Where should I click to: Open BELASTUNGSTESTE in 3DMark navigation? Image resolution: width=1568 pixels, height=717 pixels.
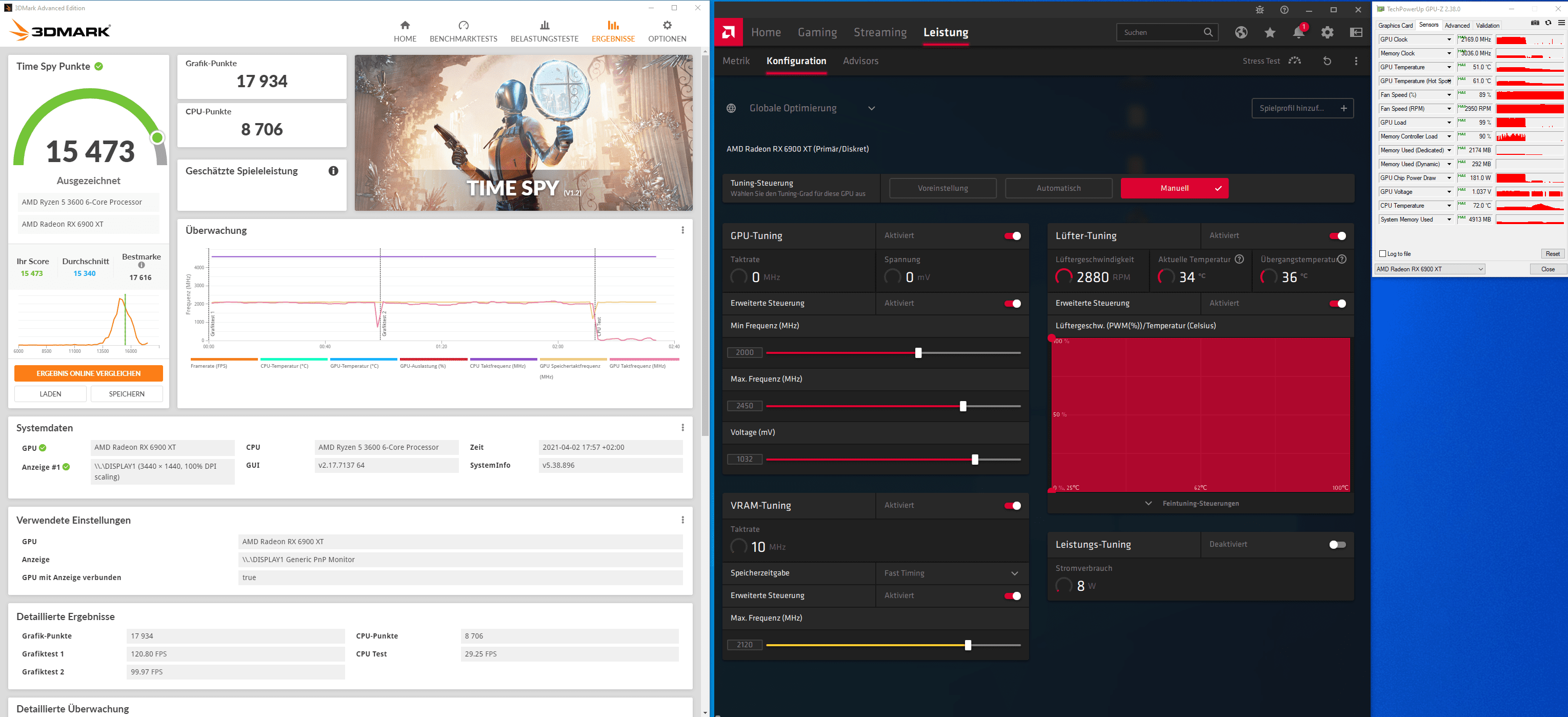(x=544, y=31)
